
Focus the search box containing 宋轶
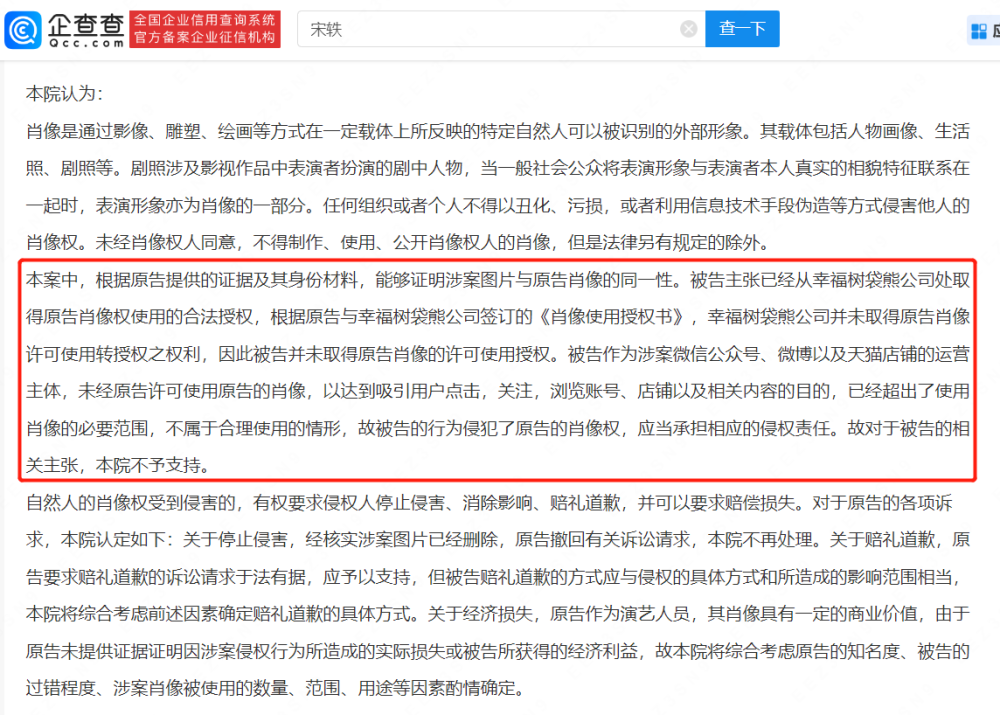click(x=501, y=29)
